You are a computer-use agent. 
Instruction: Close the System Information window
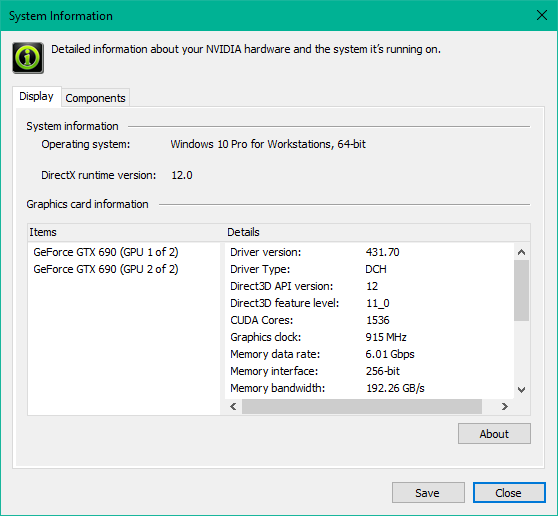(x=542, y=15)
